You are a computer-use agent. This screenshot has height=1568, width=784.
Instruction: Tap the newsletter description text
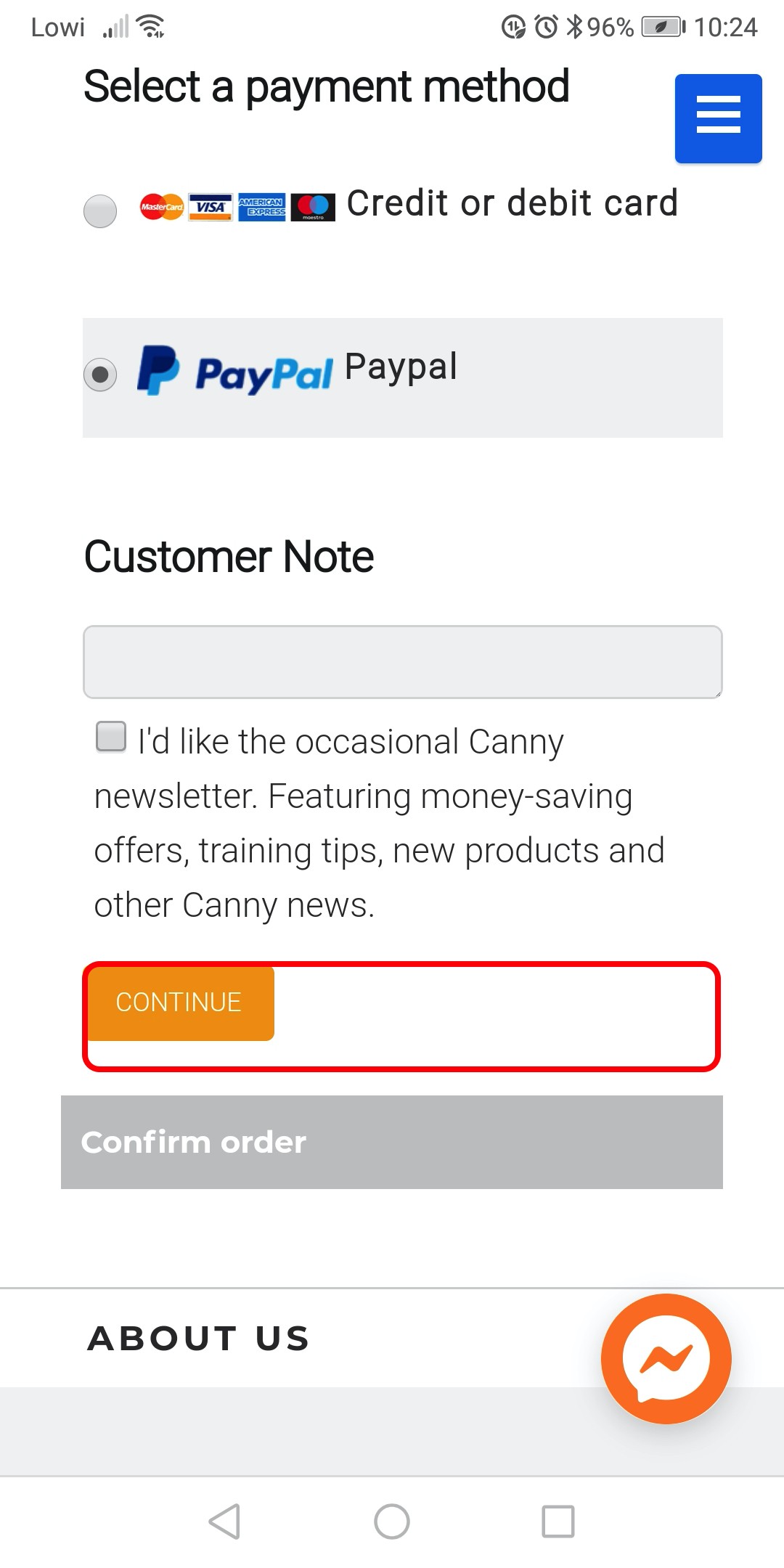click(377, 824)
